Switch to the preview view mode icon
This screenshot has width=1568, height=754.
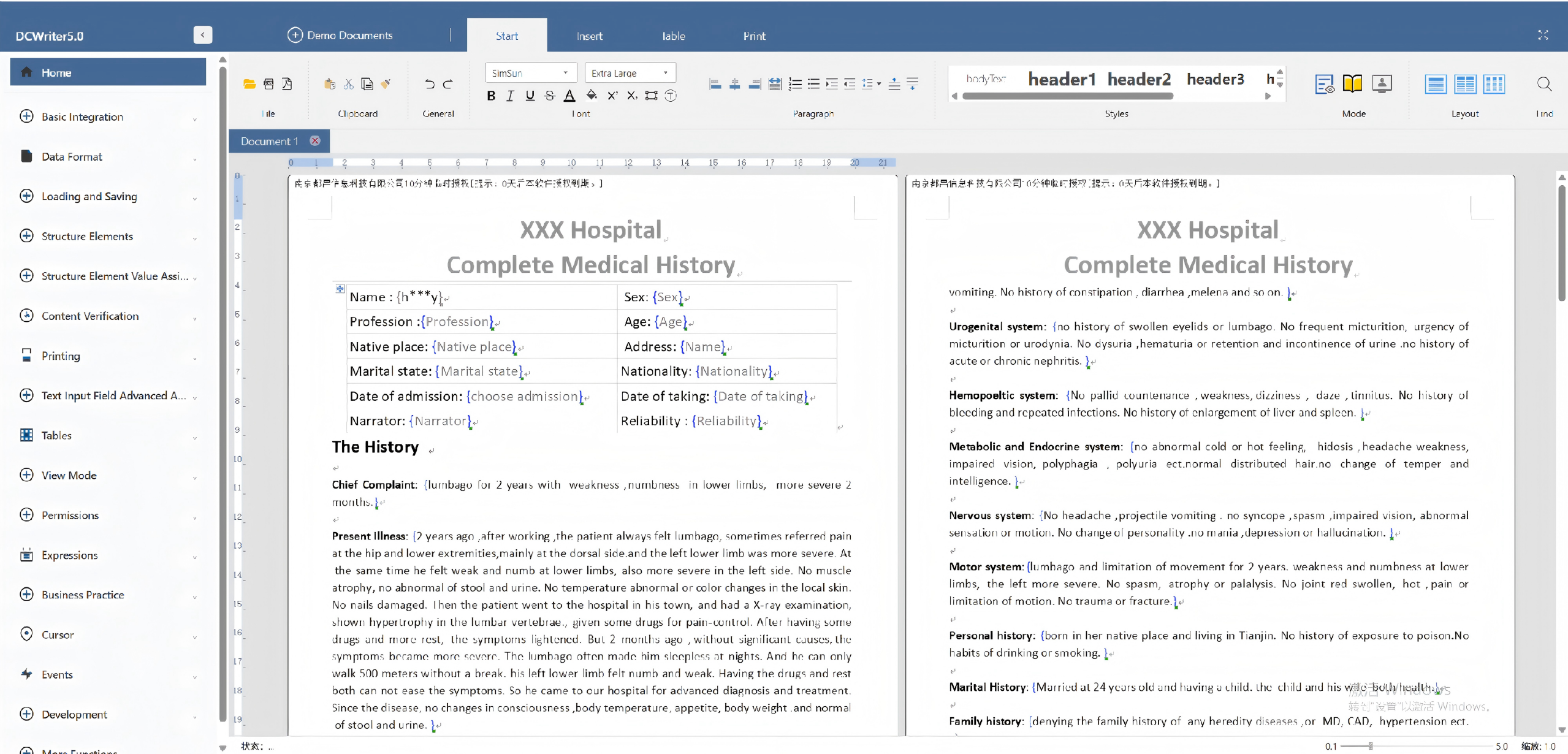tap(1325, 84)
